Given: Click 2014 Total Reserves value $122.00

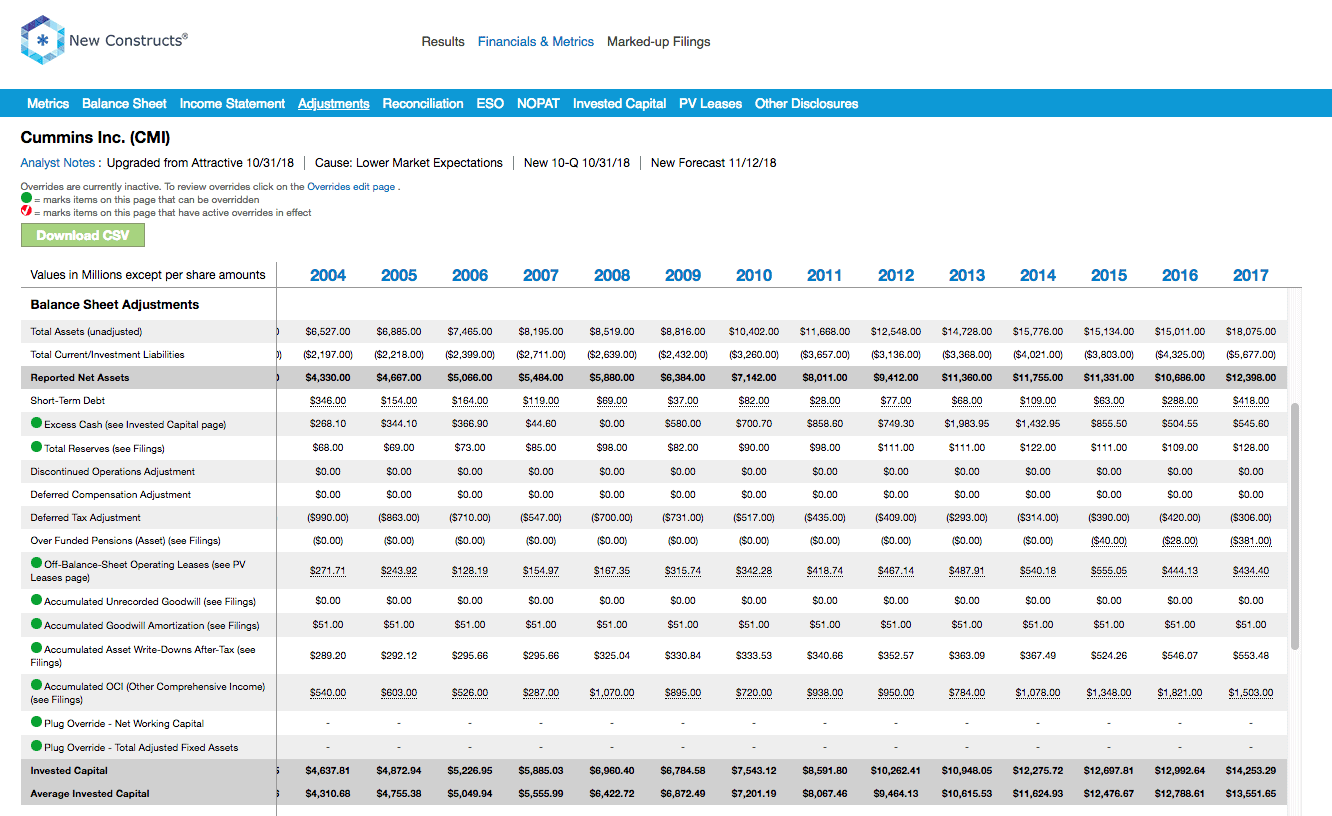Looking at the screenshot, I should point(1038,448).
